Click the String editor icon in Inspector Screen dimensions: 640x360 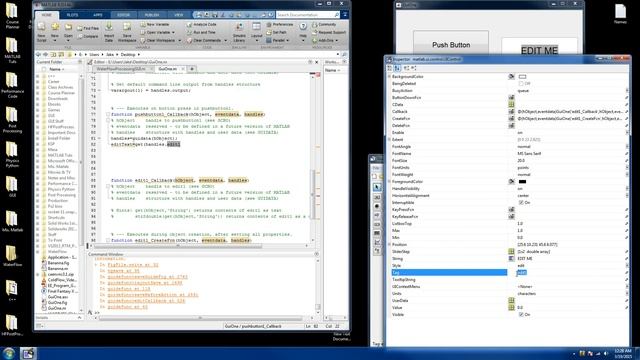(x=511, y=258)
